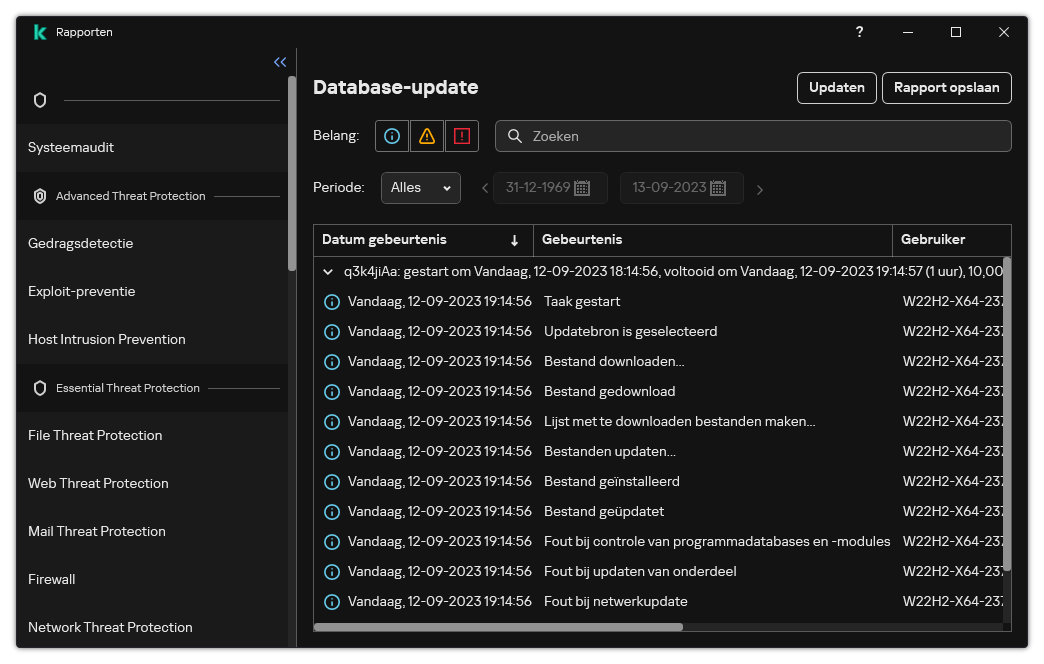Open the Firewall report
The image size is (1044, 664).
[52, 579]
